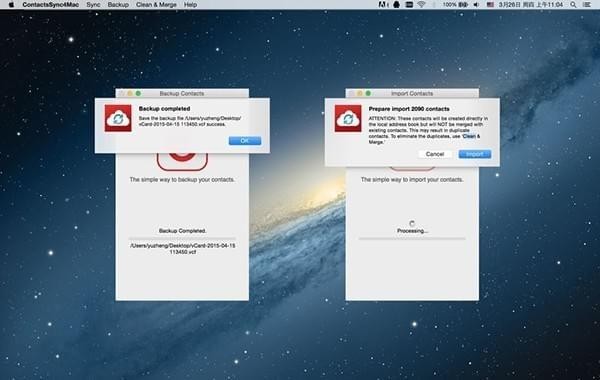Open Spotlight search magnifier

(573, 5)
